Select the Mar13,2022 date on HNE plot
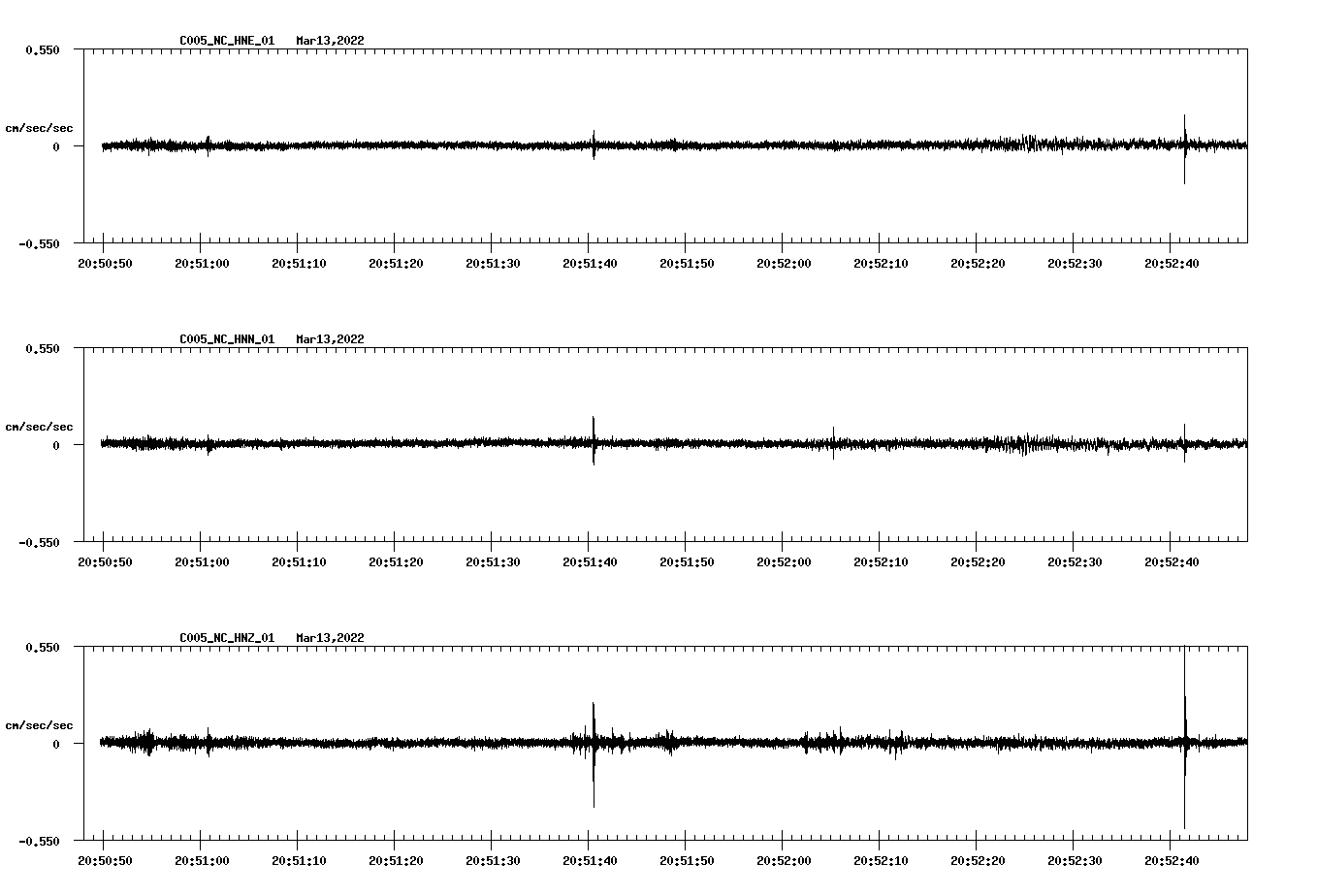This screenshot has width=1317, height=896. tap(331, 41)
